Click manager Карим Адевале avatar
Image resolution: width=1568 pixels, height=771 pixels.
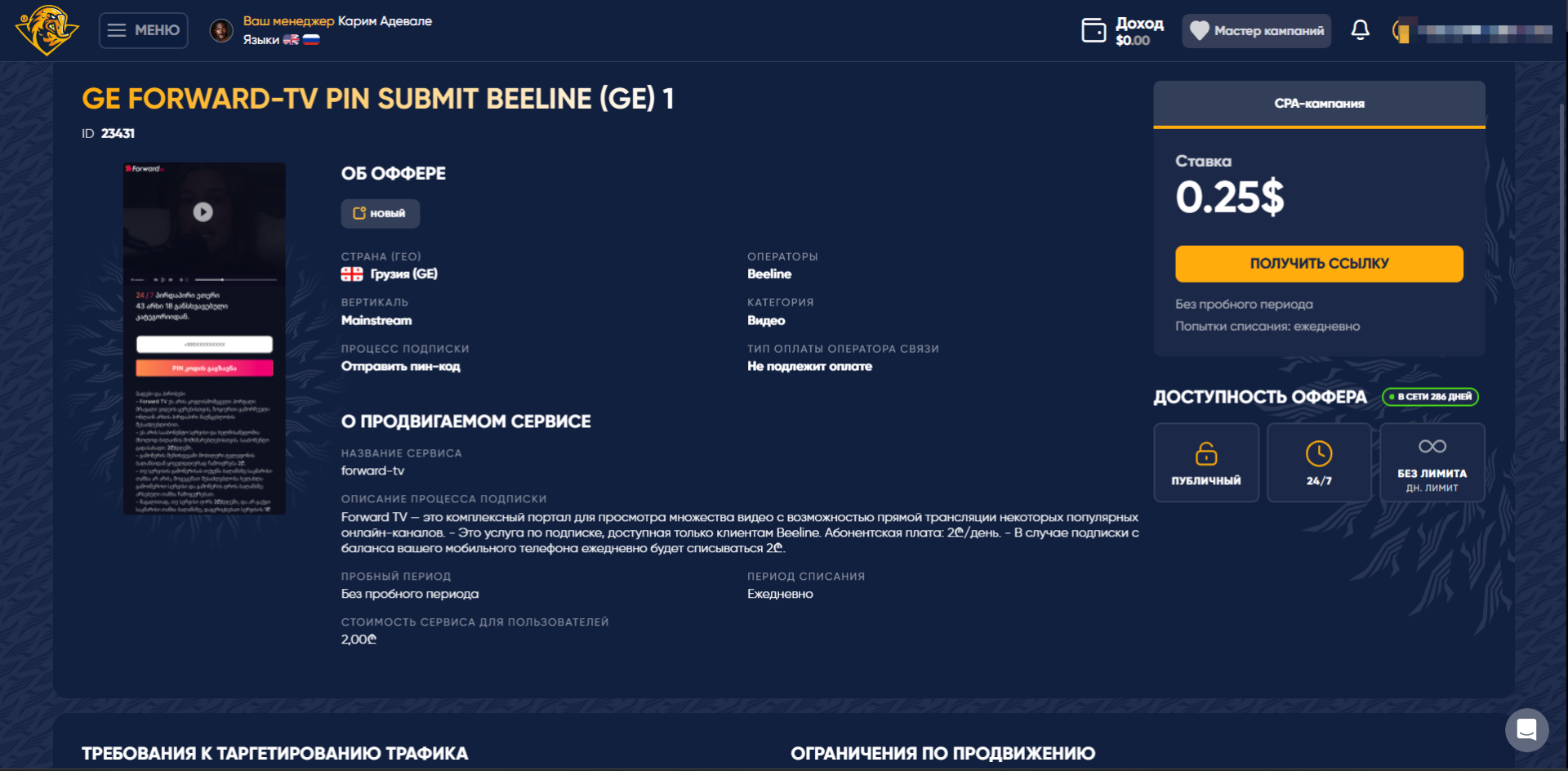(221, 31)
